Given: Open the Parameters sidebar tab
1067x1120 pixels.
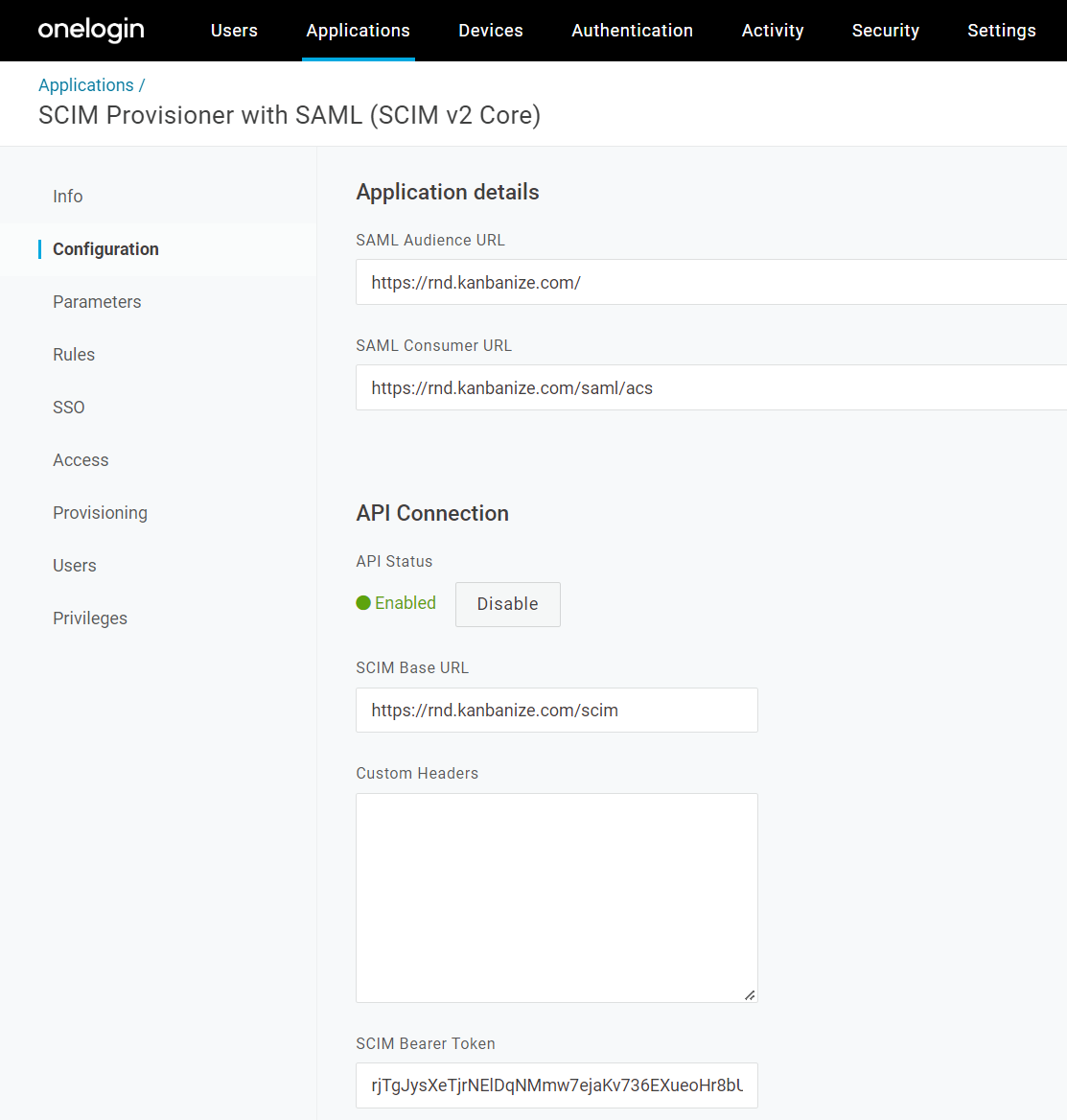Looking at the screenshot, I should click(97, 302).
